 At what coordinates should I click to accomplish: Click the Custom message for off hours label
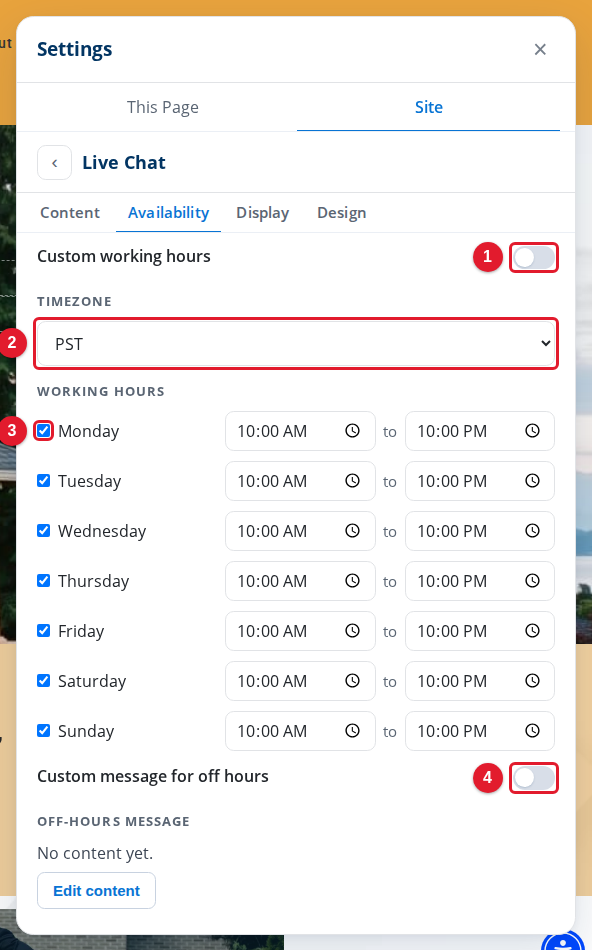153,776
